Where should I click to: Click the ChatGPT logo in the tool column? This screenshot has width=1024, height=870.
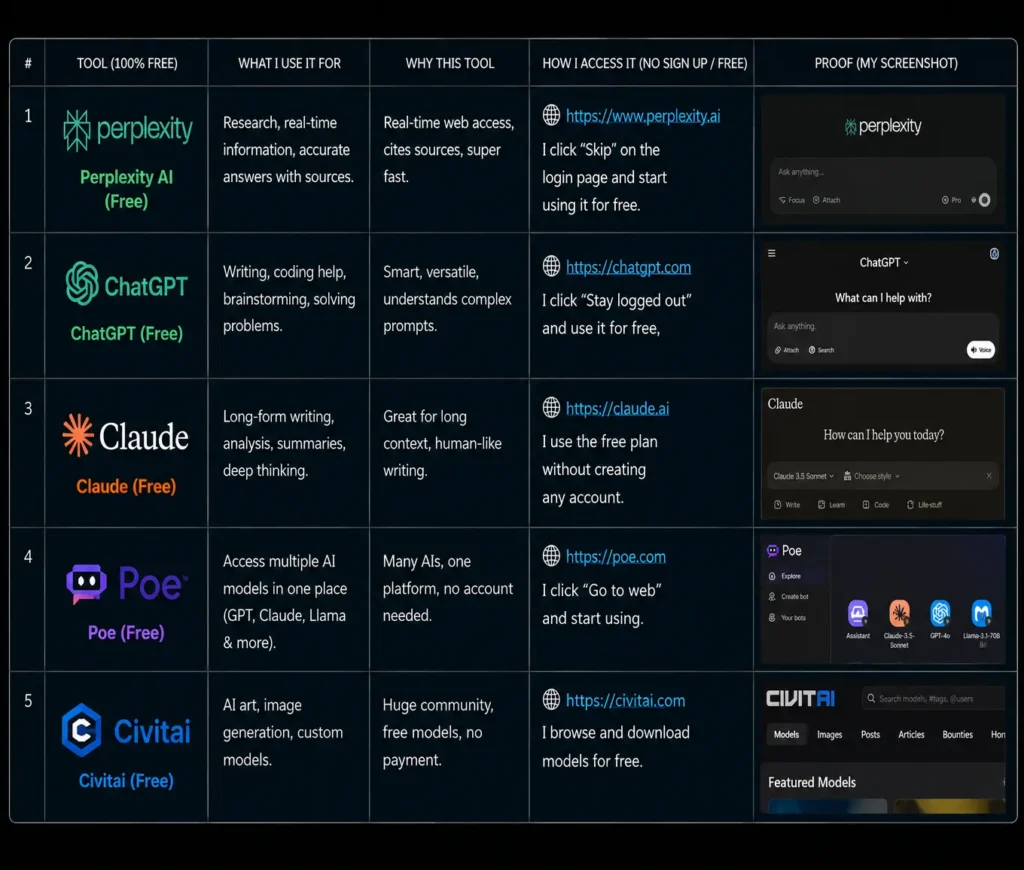click(x=127, y=284)
